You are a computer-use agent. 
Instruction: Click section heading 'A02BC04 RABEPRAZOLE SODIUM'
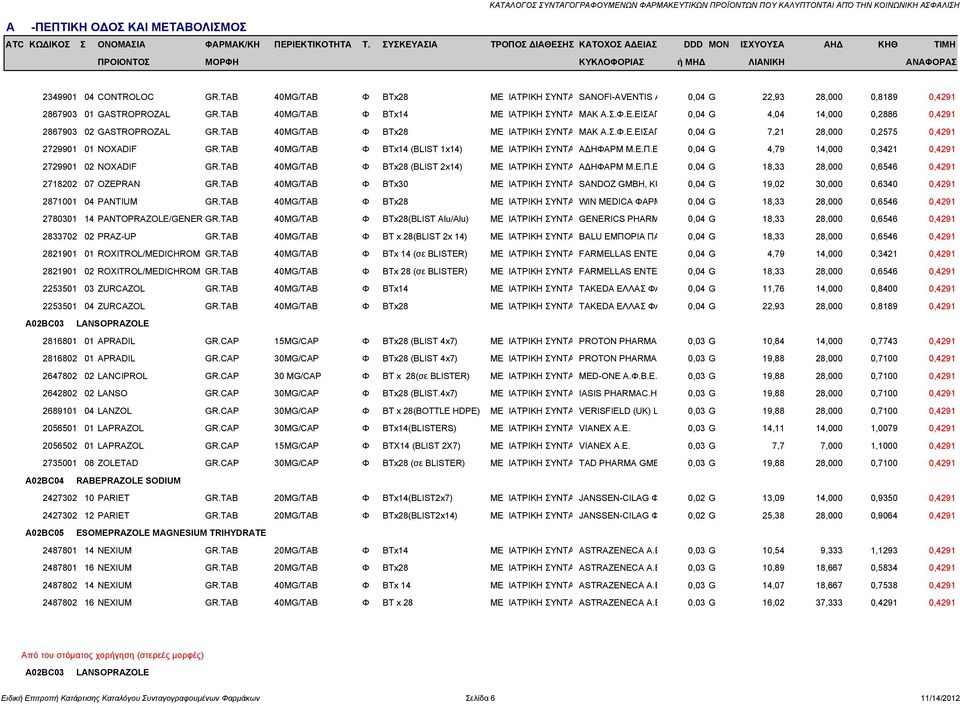coord(103,481)
